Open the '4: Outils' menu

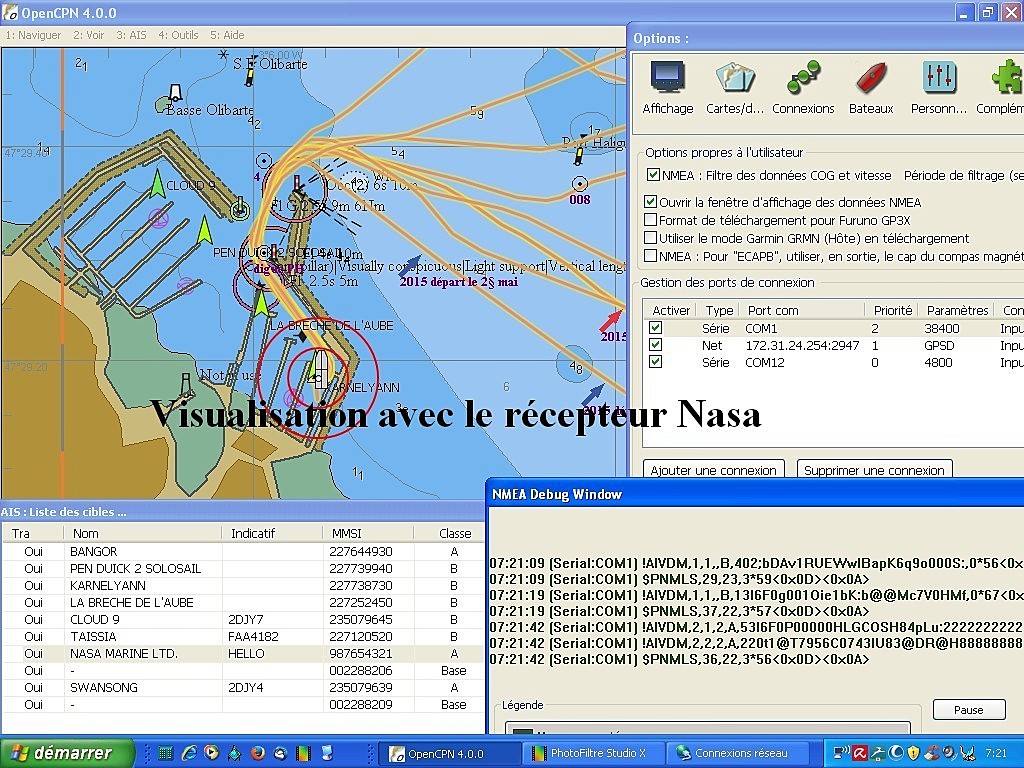tap(178, 35)
